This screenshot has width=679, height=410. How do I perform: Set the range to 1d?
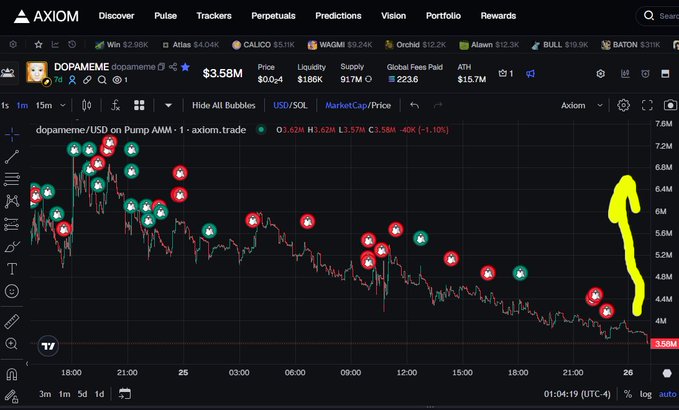100,394
